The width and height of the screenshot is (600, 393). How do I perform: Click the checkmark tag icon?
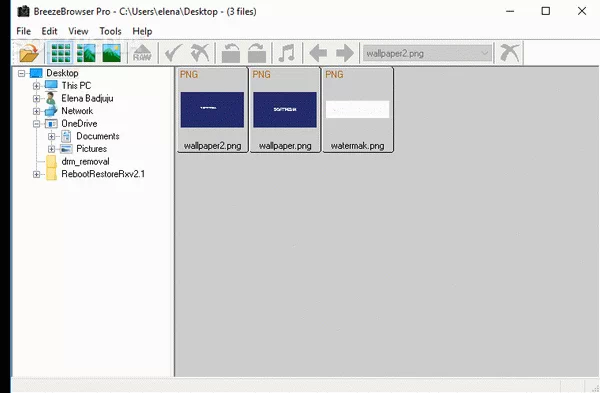click(x=173, y=53)
